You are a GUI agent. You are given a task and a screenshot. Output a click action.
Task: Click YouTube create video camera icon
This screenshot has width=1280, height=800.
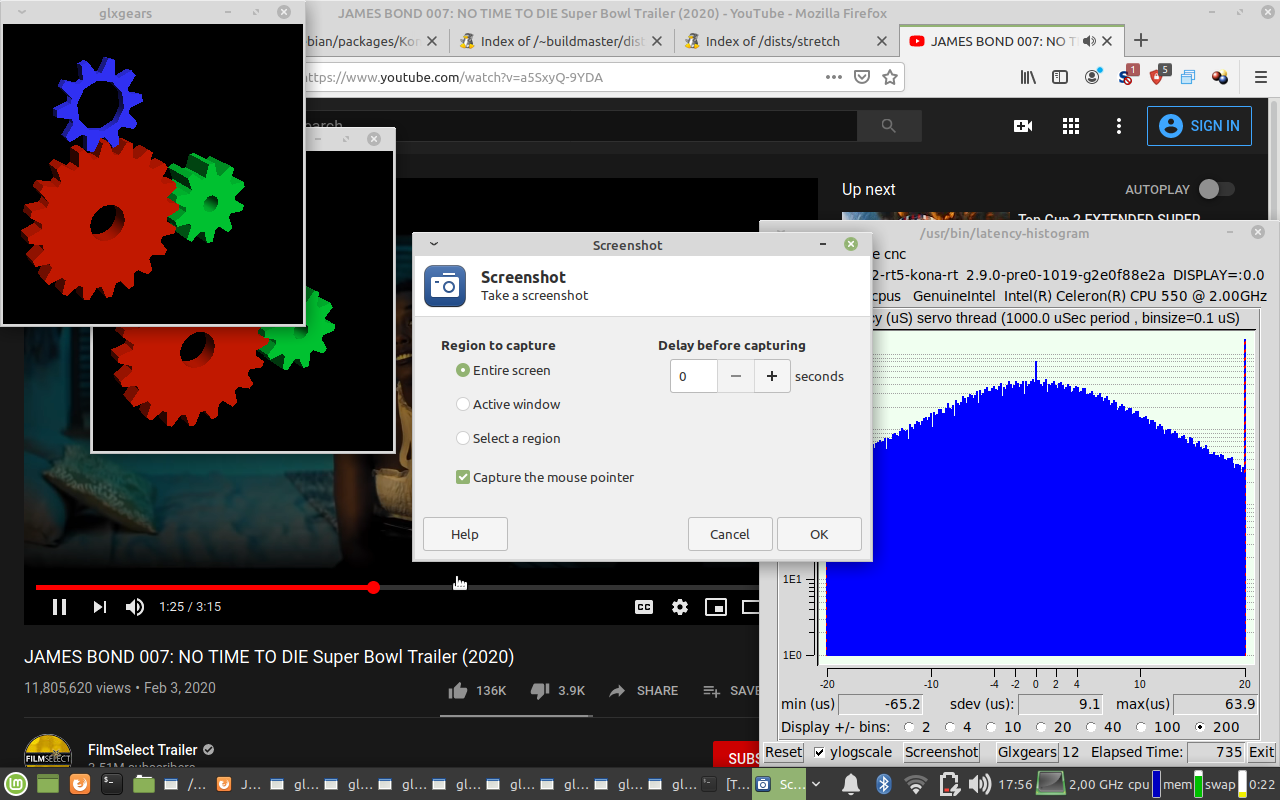point(1022,126)
